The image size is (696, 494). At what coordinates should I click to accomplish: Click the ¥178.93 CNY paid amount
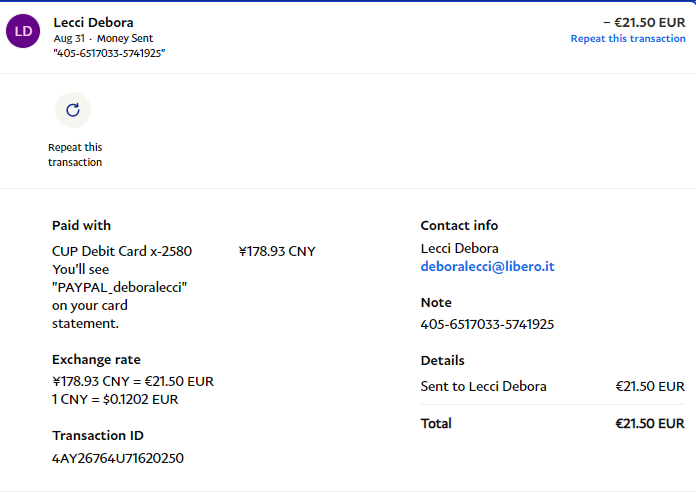(x=277, y=251)
